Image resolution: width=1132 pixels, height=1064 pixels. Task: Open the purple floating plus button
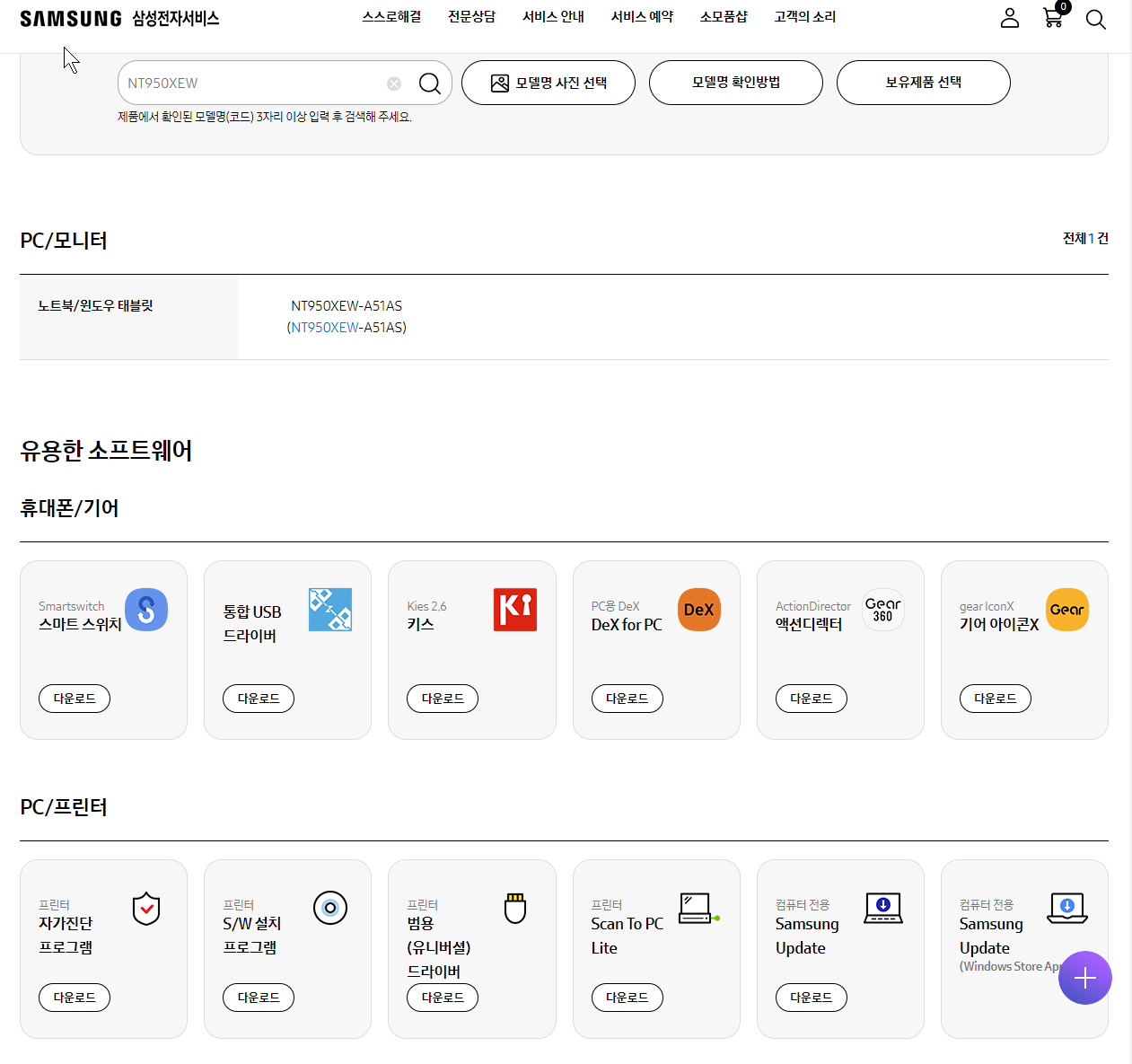point(1085,978)
